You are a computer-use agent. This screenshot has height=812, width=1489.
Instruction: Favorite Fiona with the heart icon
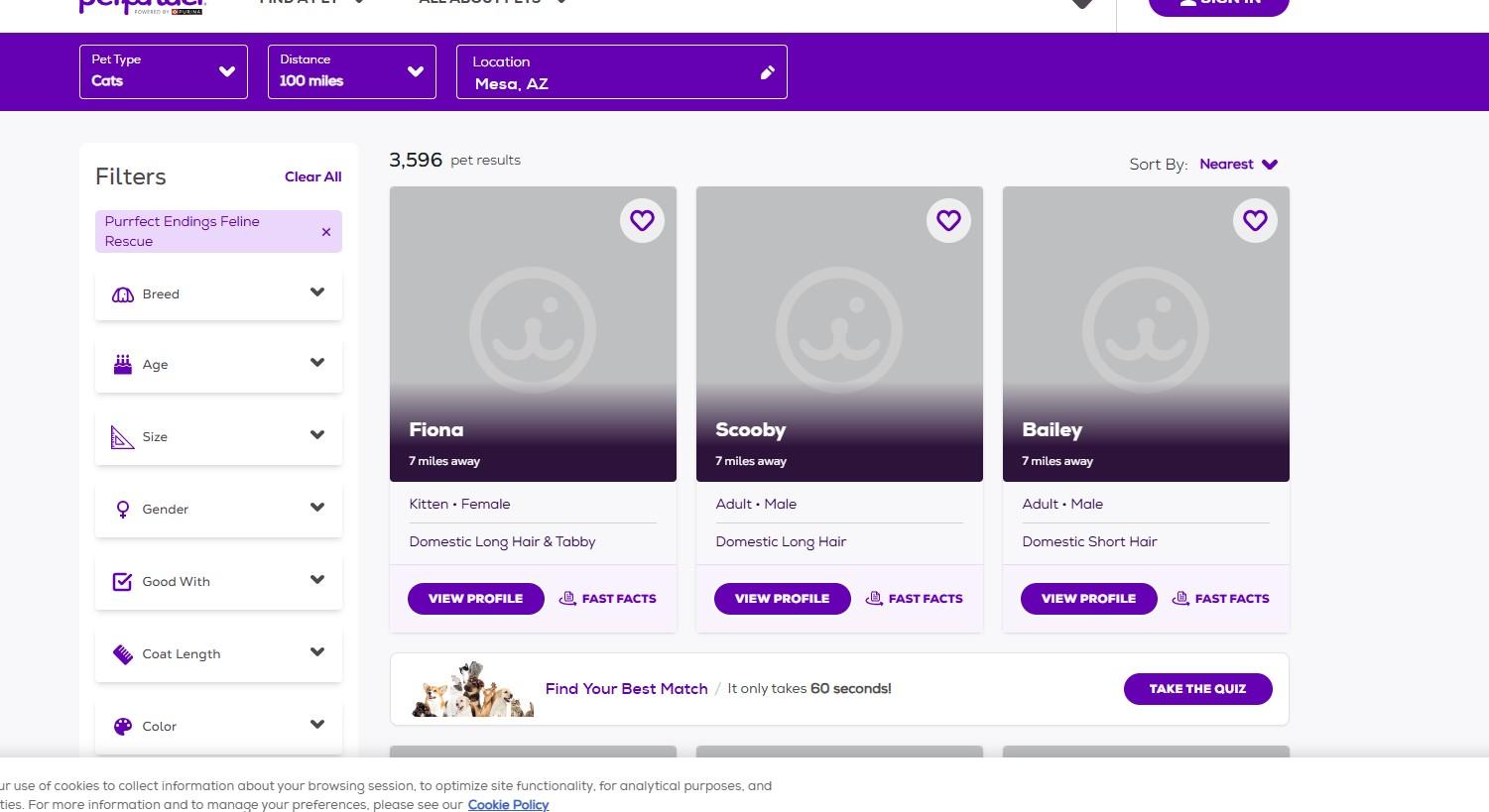click(x=642, y=220)
